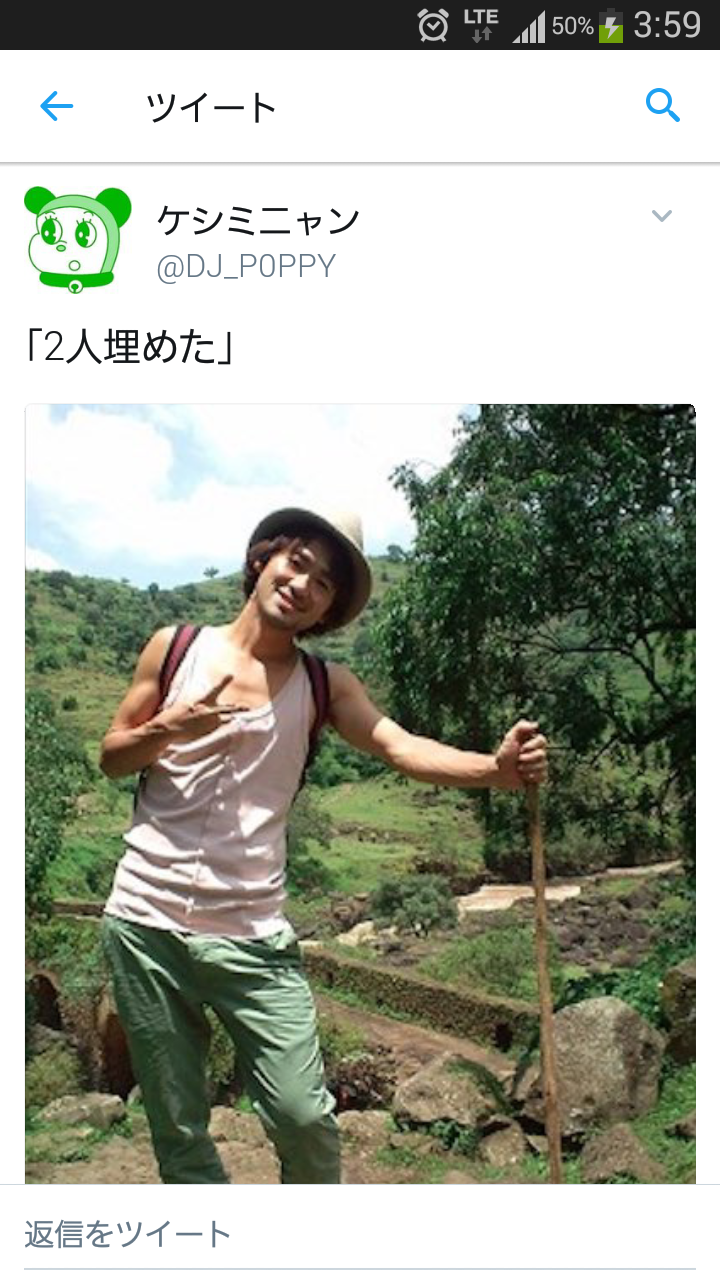Go back using the blue arrow
The image size is (720, 1280).
[56, 106]
